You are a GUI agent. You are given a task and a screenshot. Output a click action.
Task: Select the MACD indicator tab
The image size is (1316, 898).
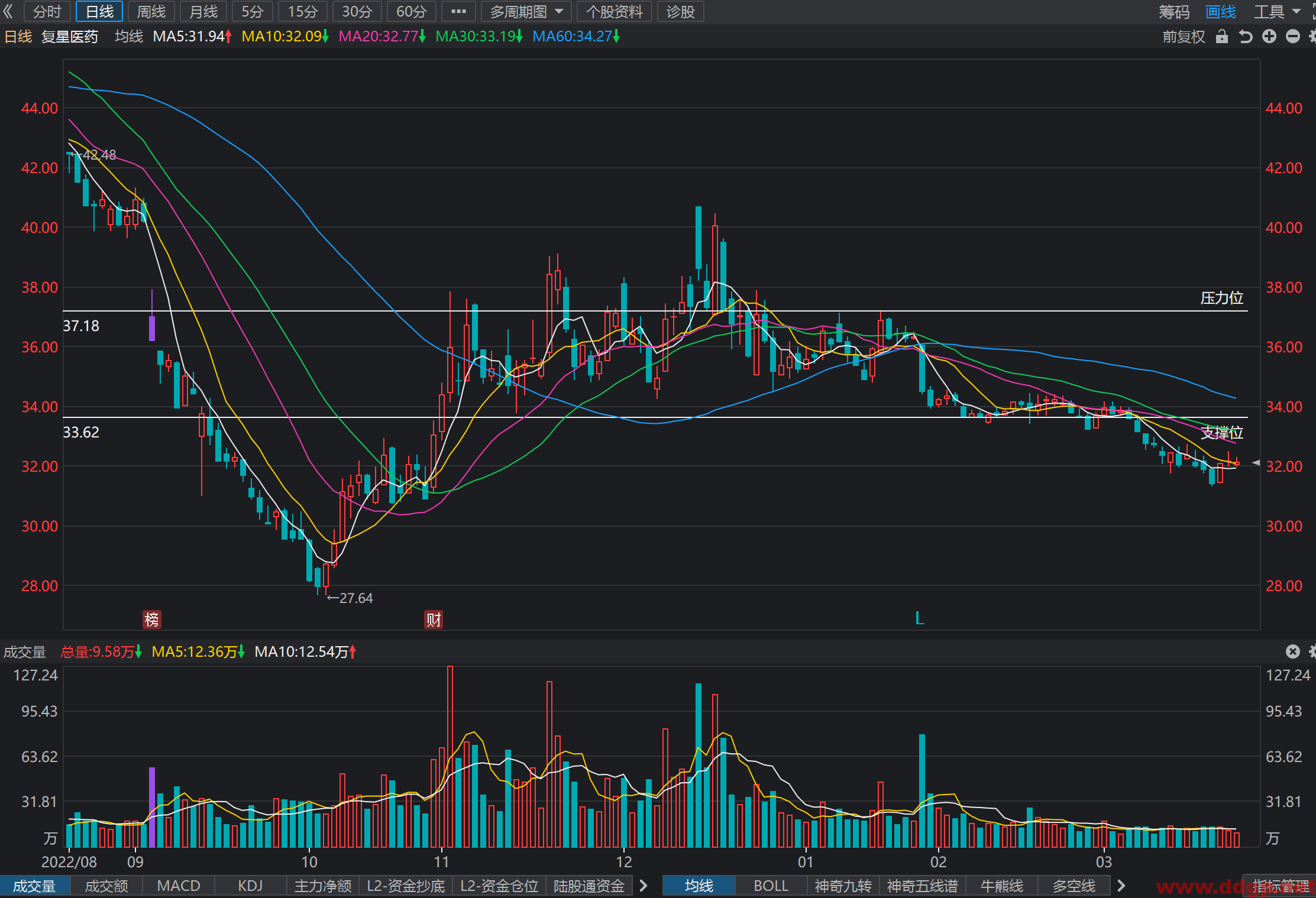(179, 886)
